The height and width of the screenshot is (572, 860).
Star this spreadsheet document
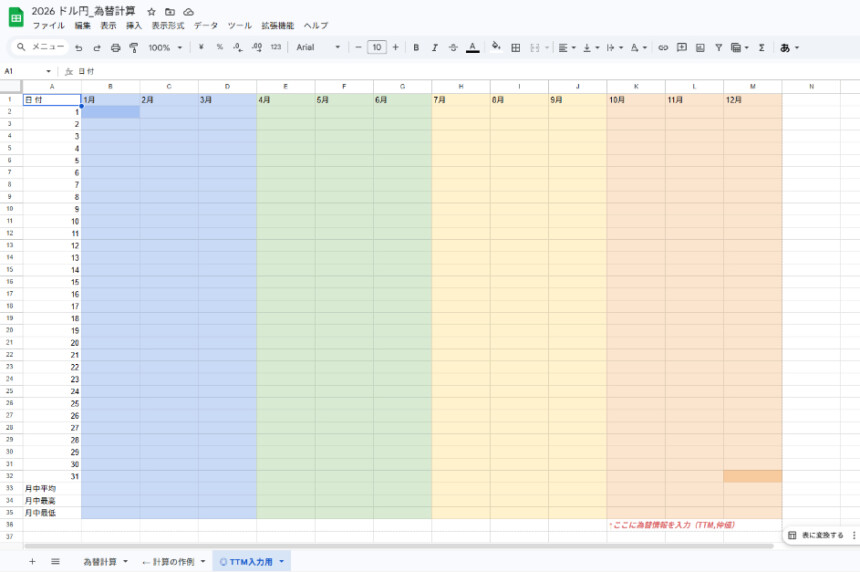click(151, 11)
